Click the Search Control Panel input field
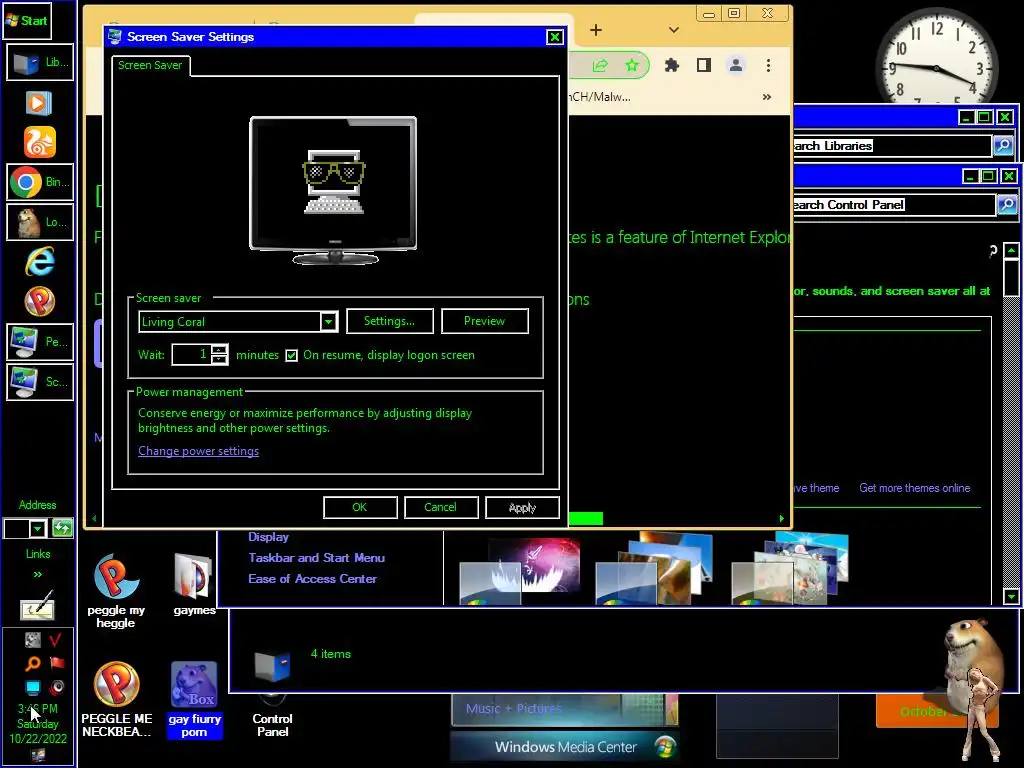This screenshot has width=1024, height=768. 894,204
